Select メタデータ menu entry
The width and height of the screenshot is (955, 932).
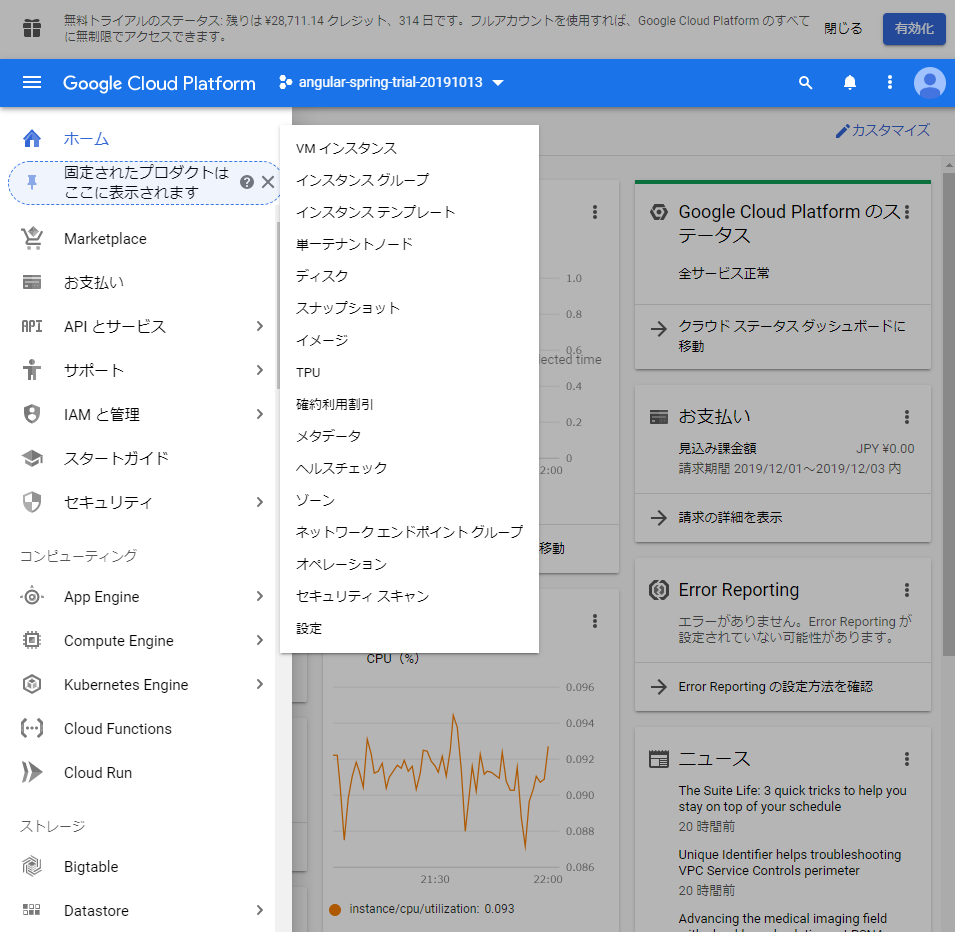(409, 436)
